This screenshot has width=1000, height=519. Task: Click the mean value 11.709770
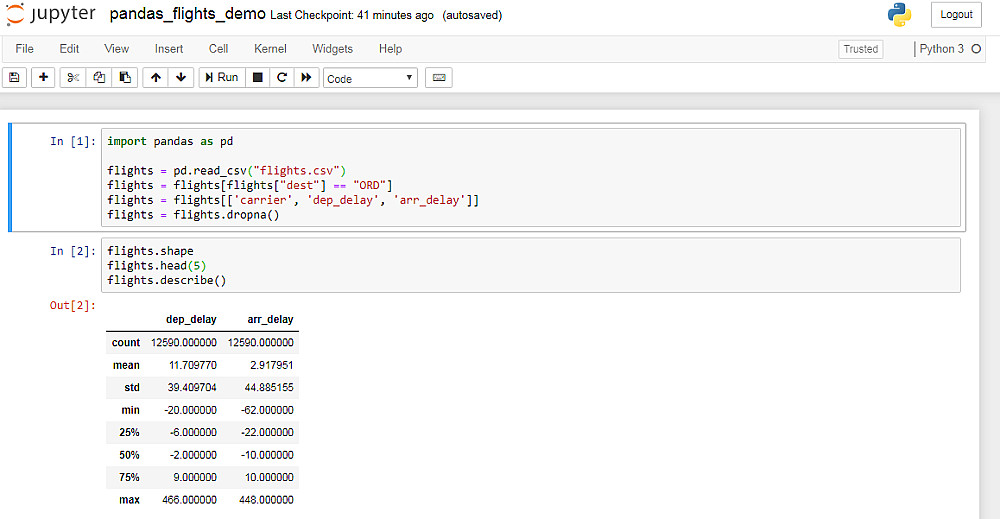193,365
